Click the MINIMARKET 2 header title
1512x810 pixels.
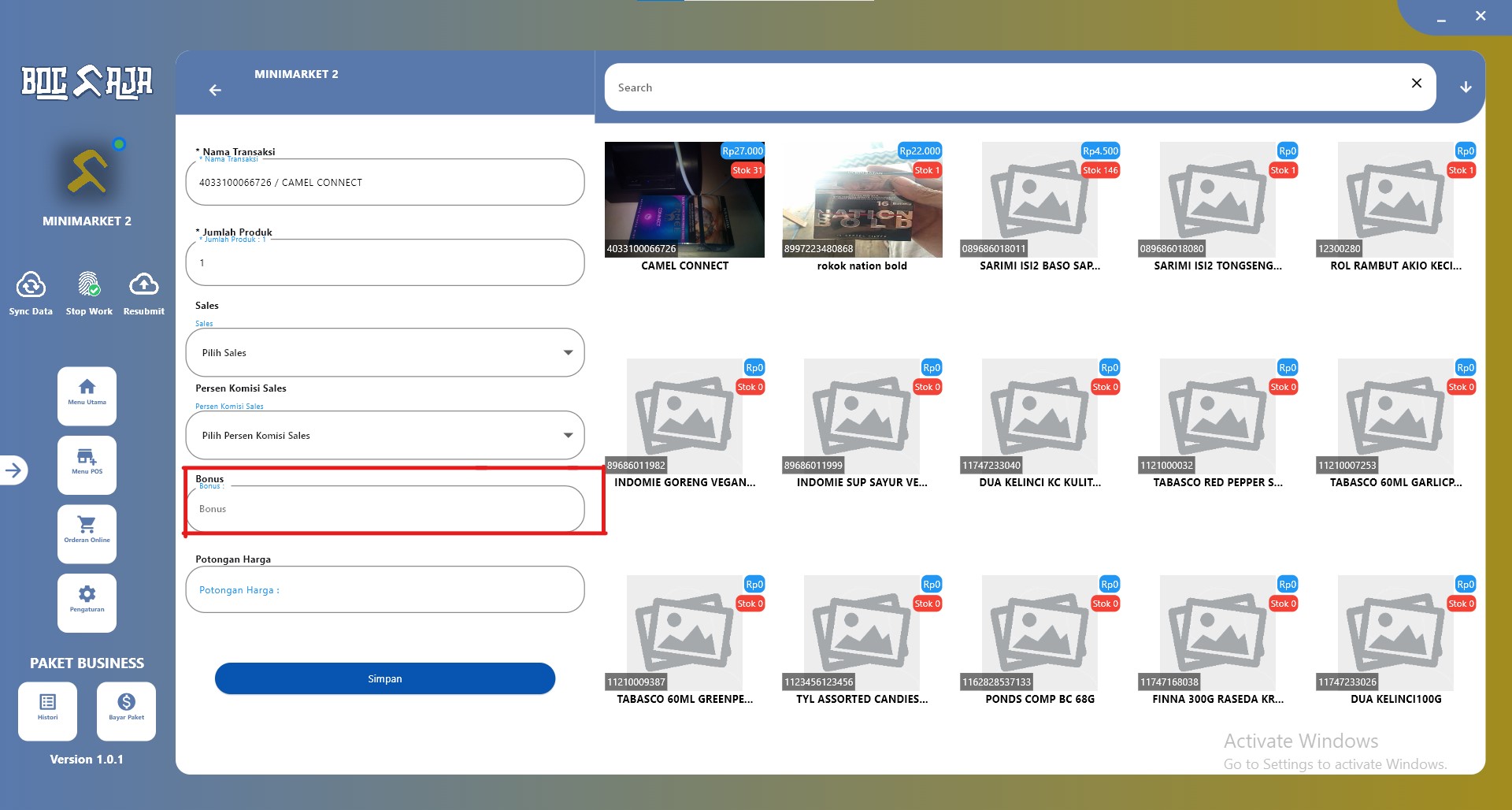click(296, 74)
